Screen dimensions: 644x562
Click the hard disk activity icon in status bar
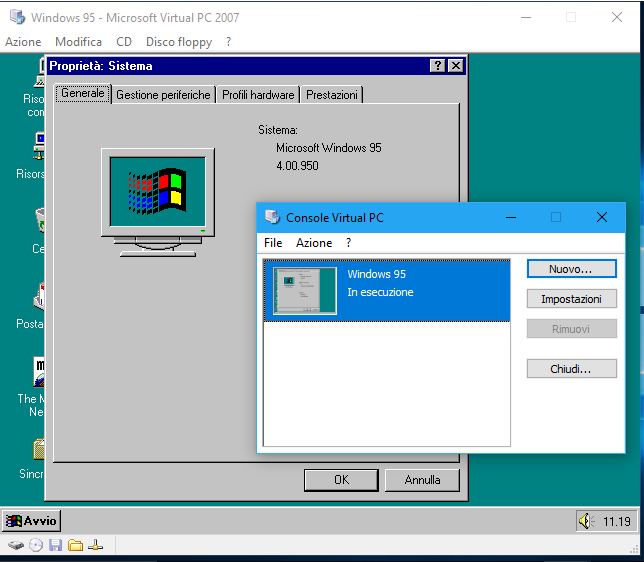point(16,546)
